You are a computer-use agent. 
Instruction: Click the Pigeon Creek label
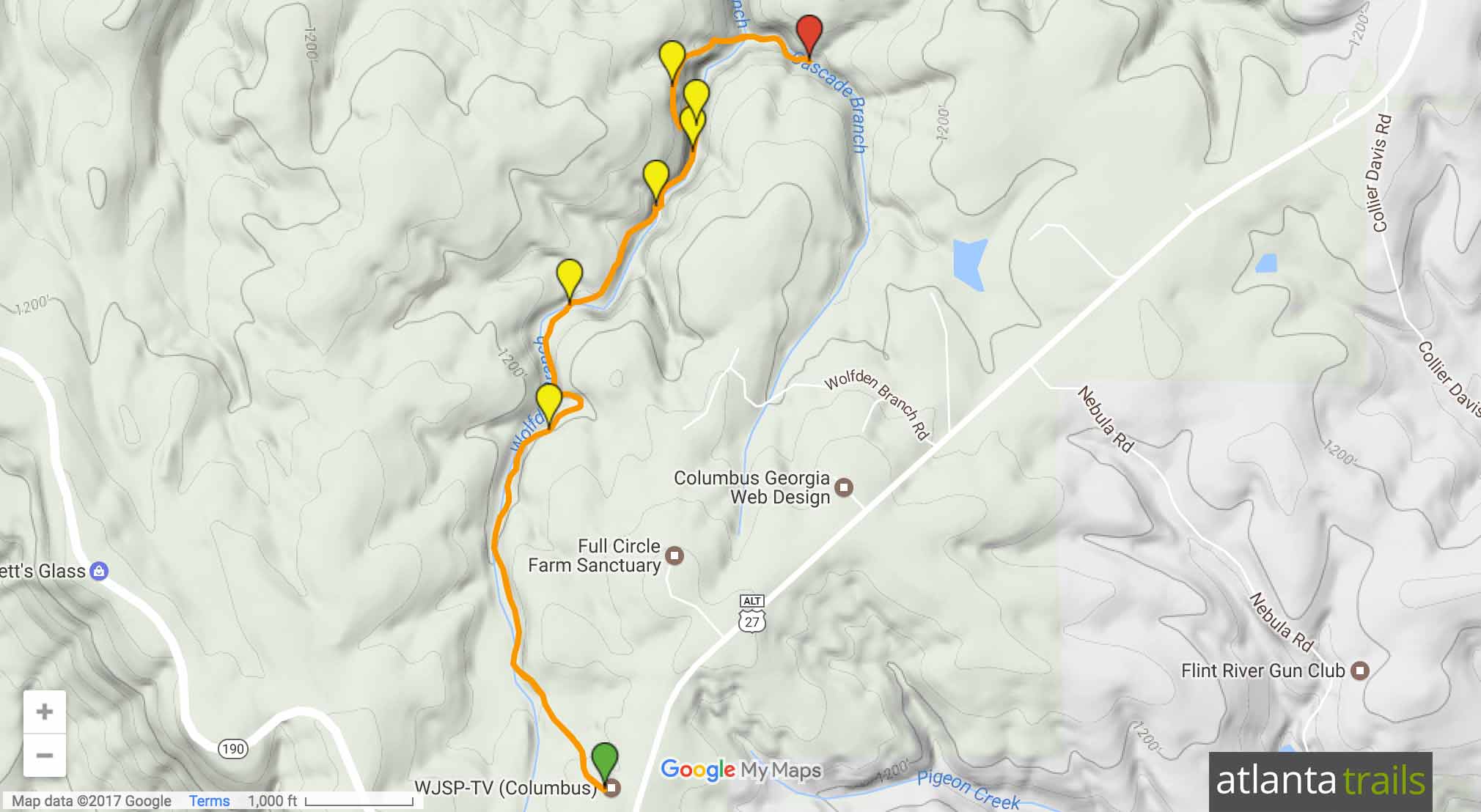pyautogui.click(x=968, y=791)
